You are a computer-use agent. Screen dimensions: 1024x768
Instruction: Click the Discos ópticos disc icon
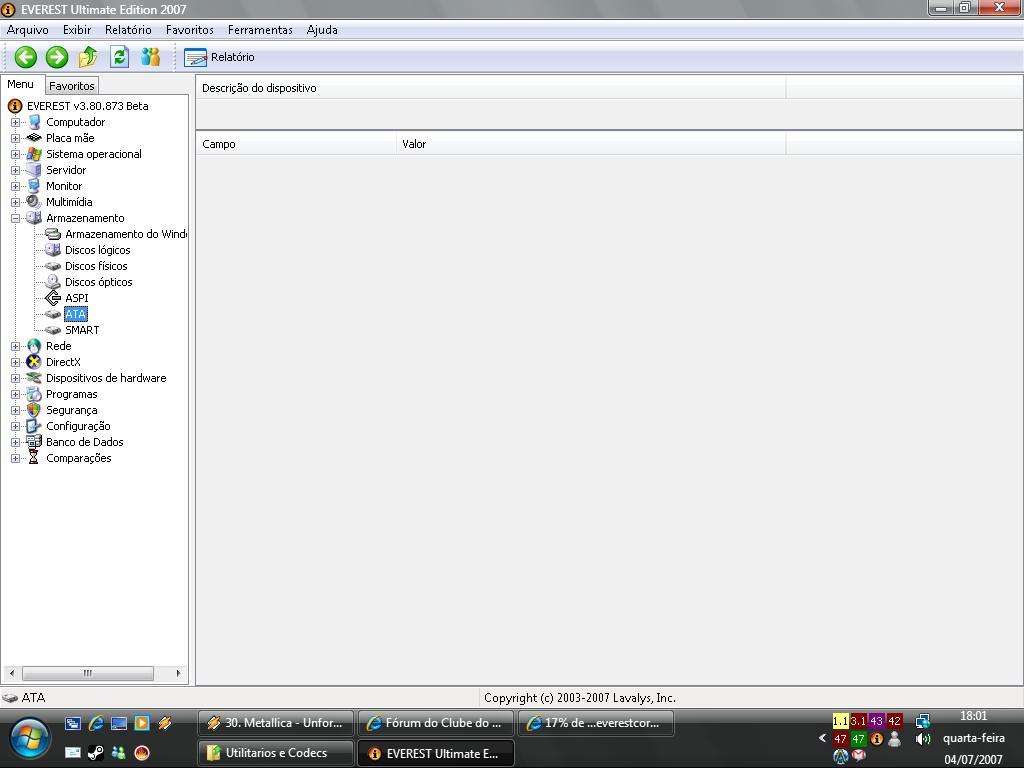point(53,282)
